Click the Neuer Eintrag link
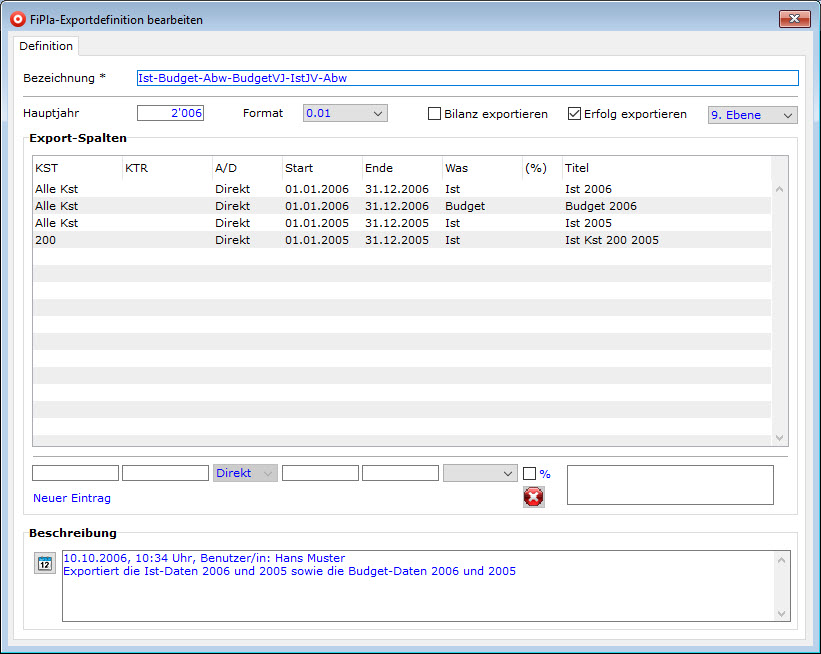Viewport: 821px width, 654px height. pyautogui.click(x=72, y=498)
